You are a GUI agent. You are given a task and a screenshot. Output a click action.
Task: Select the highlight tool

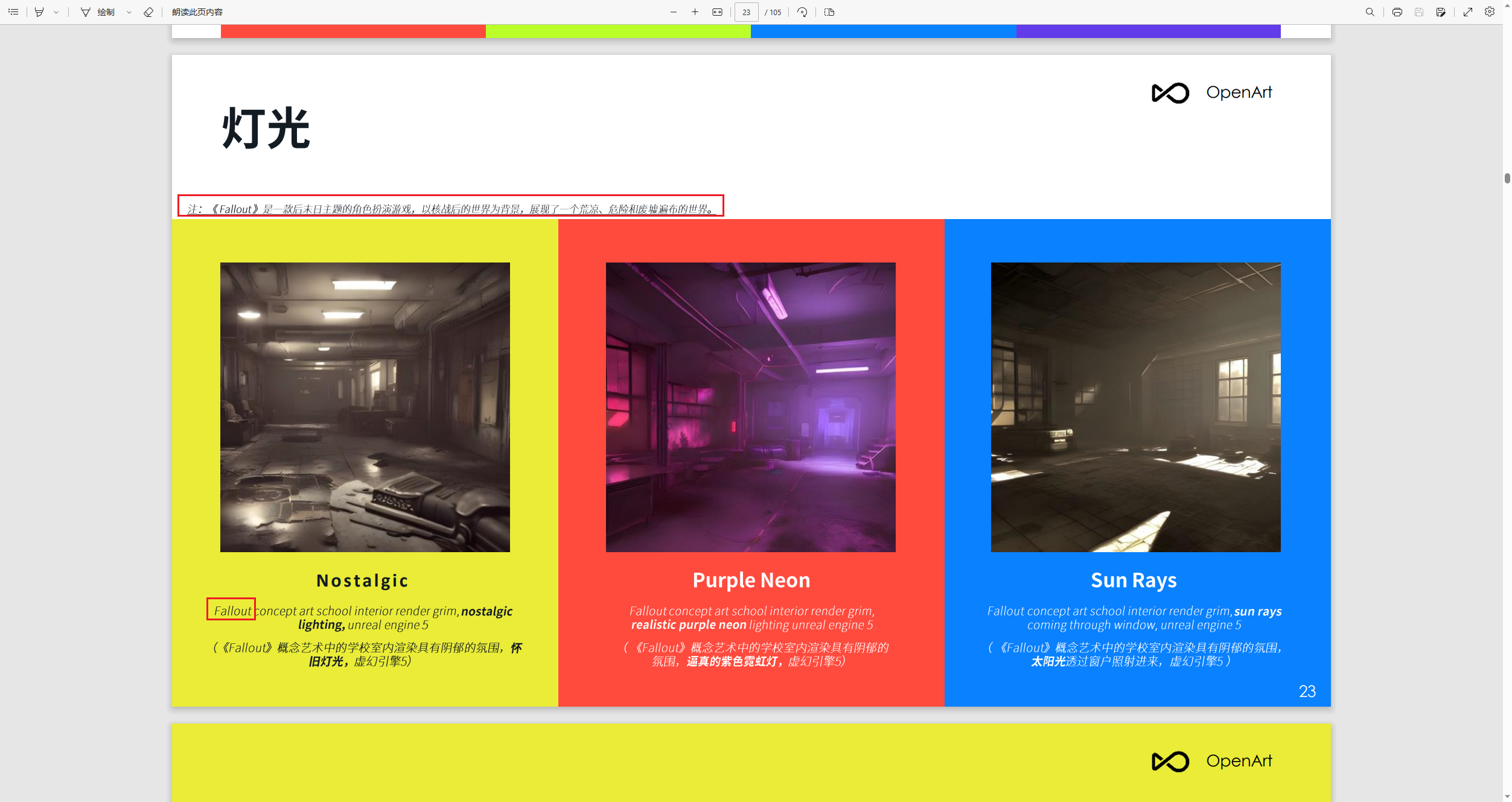coord(39,12)
